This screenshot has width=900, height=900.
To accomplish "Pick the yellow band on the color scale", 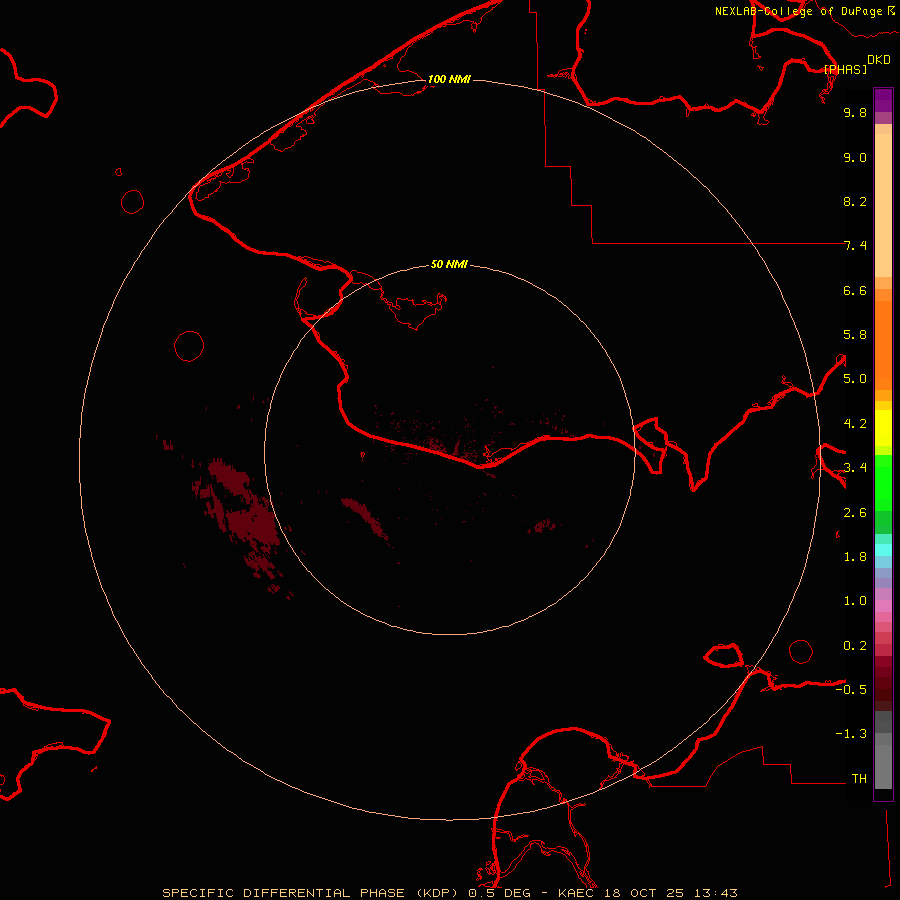I will [x=883, y=425].
